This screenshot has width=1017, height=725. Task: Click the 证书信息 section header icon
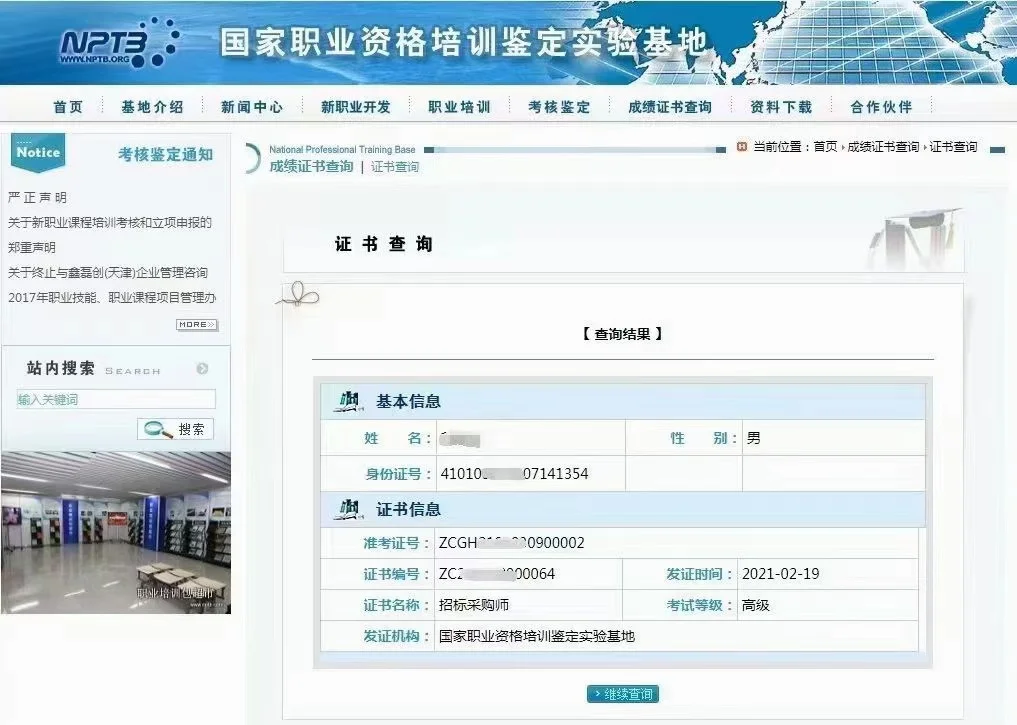[348, 508]
